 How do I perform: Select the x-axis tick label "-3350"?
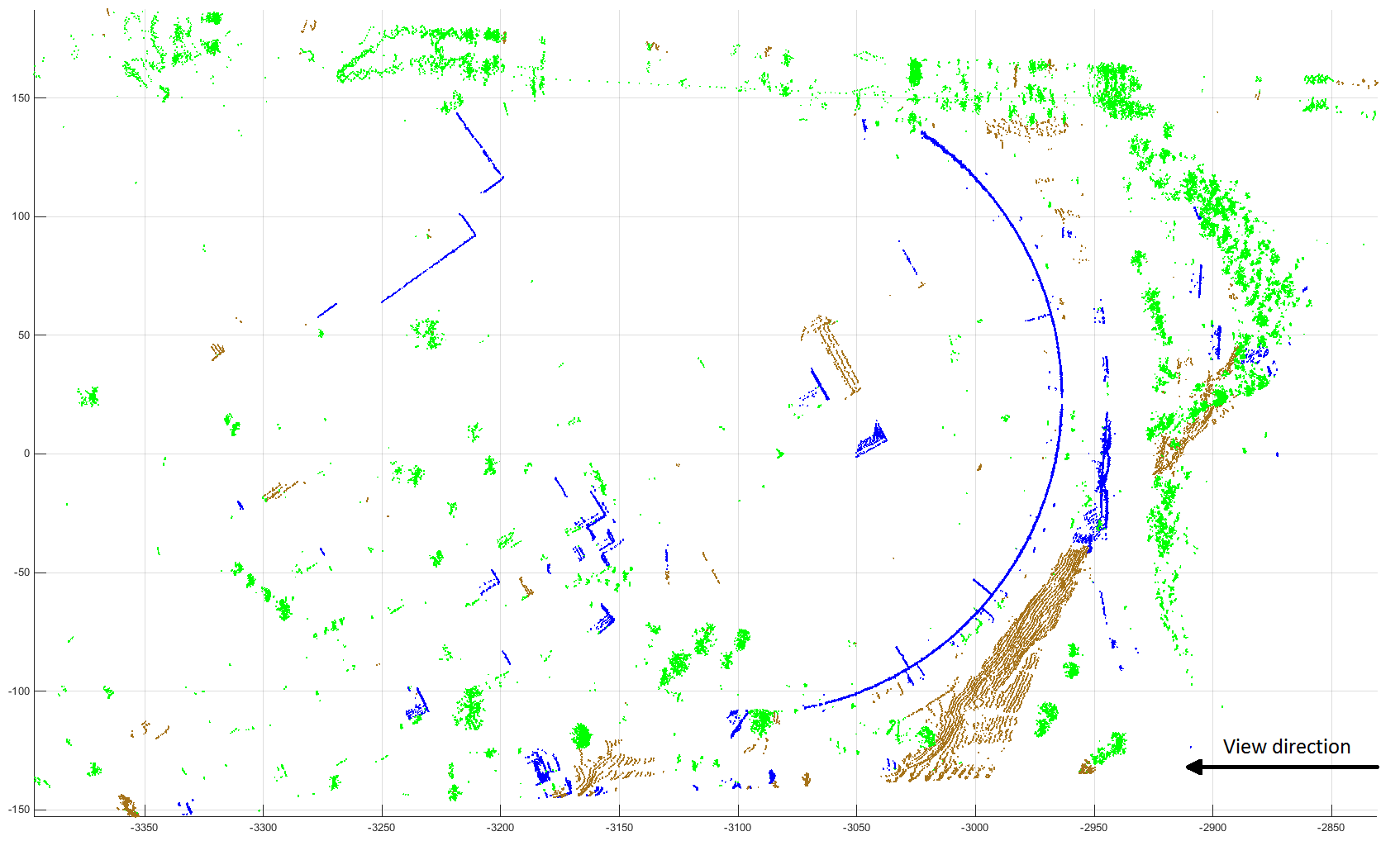click(x=145, y=828)
